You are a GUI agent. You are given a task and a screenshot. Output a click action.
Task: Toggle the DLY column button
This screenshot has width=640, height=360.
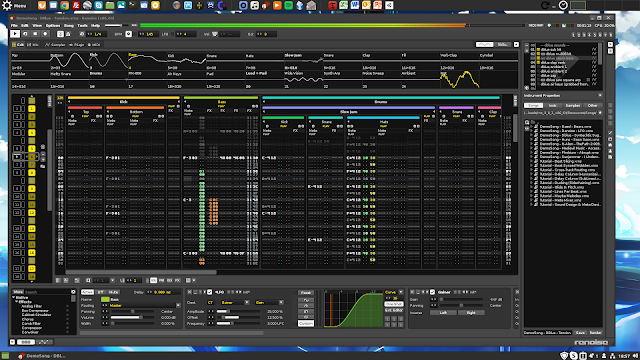click(169, 280)
